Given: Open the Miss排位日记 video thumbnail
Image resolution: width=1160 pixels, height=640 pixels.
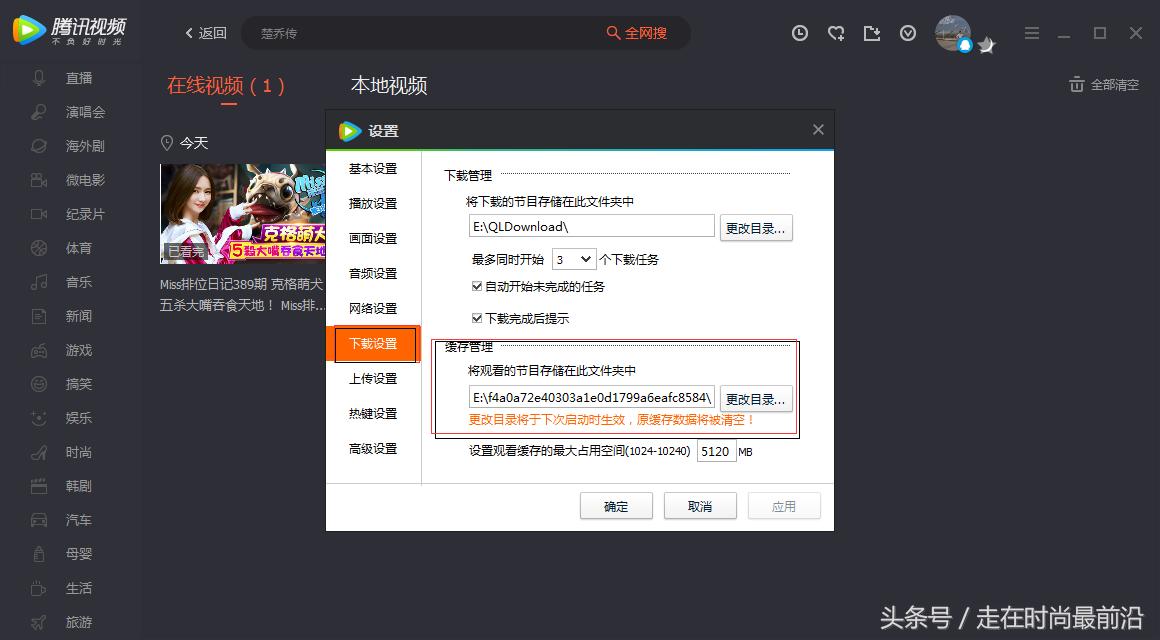Looking at the screenshot, I should coord(243,213).
